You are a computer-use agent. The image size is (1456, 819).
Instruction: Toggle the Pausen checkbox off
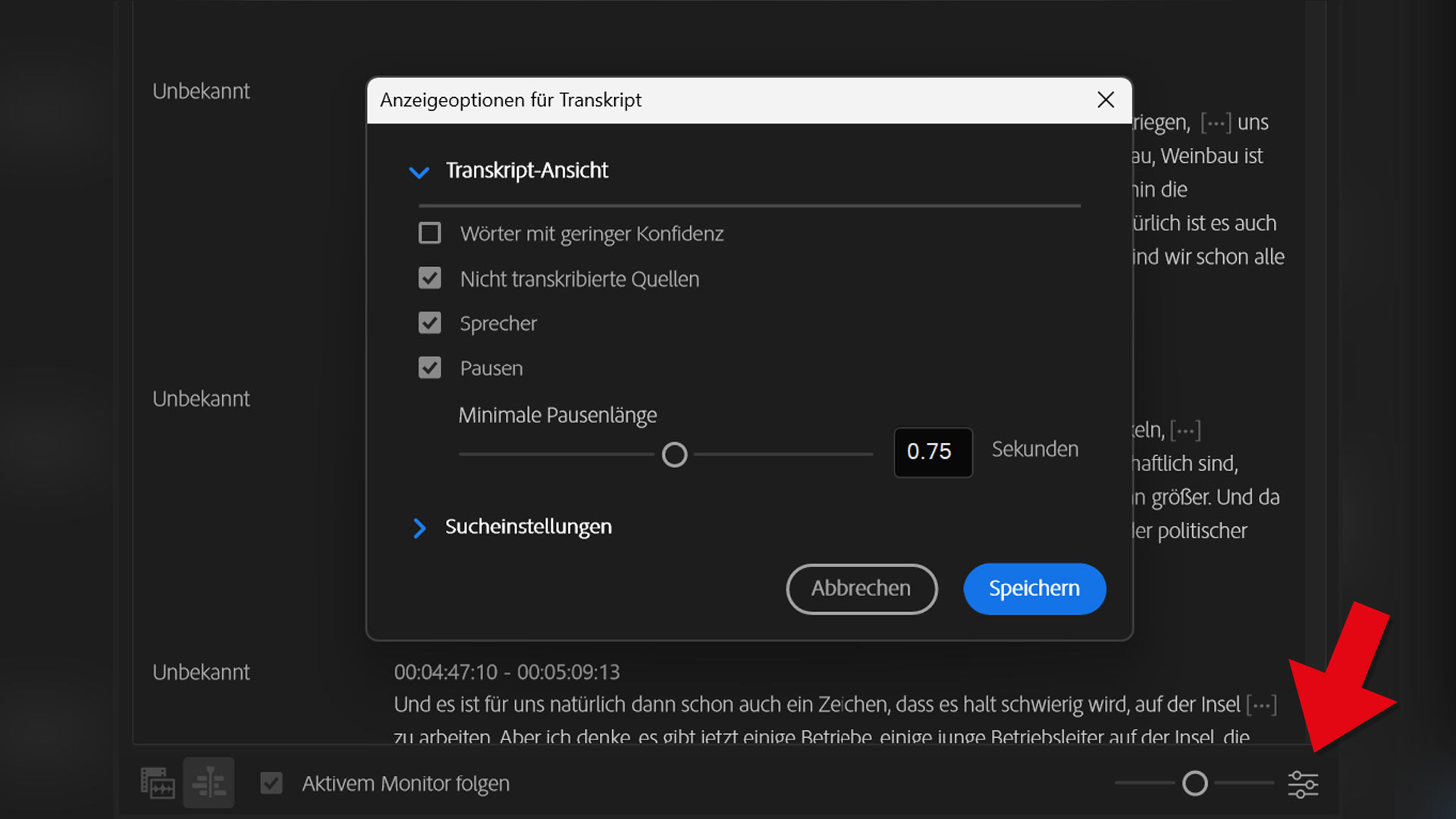pyautogui.click(x=430, y=368)
